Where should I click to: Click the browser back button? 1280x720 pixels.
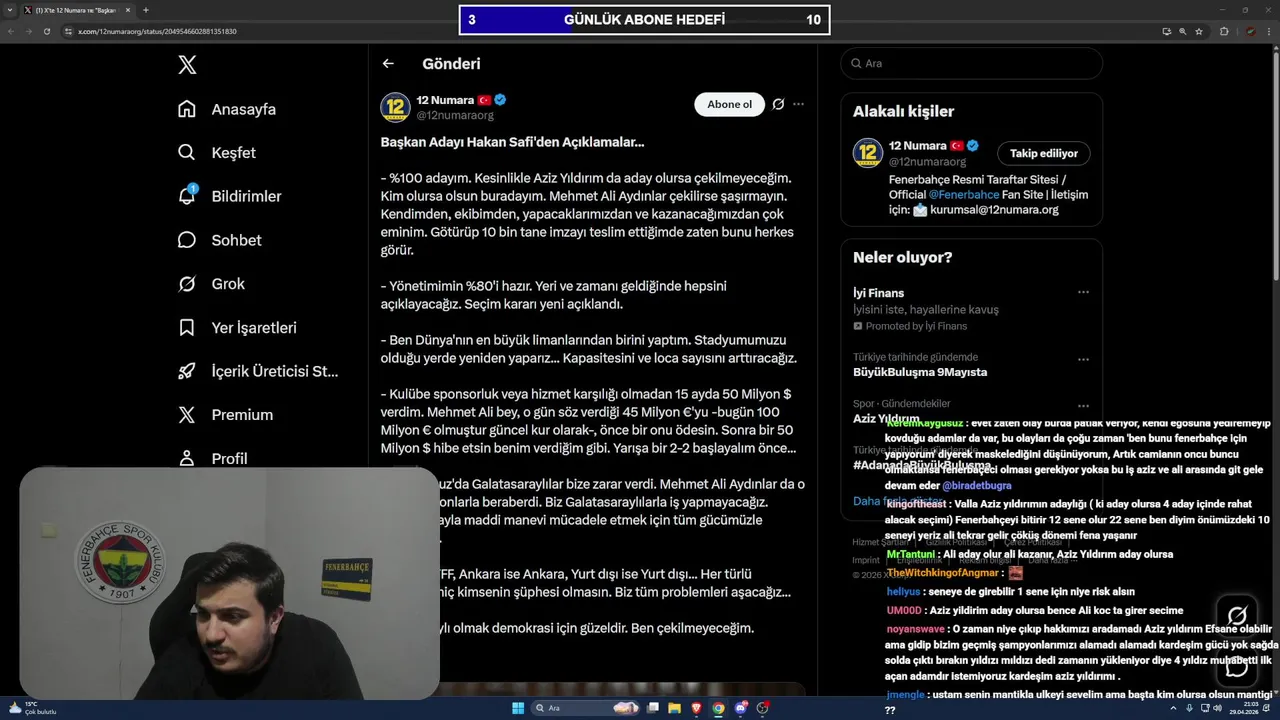pos(10,31)
